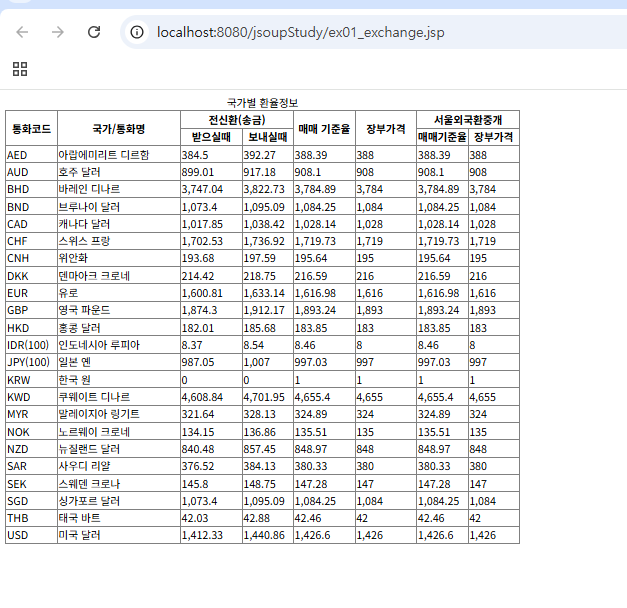
Task: Click the 917.18 value in AUD row
Action: (x=260, y=172)
